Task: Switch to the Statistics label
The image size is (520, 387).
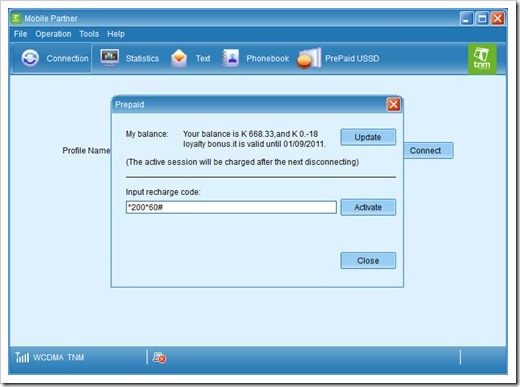Action: (x=142, y=58)
